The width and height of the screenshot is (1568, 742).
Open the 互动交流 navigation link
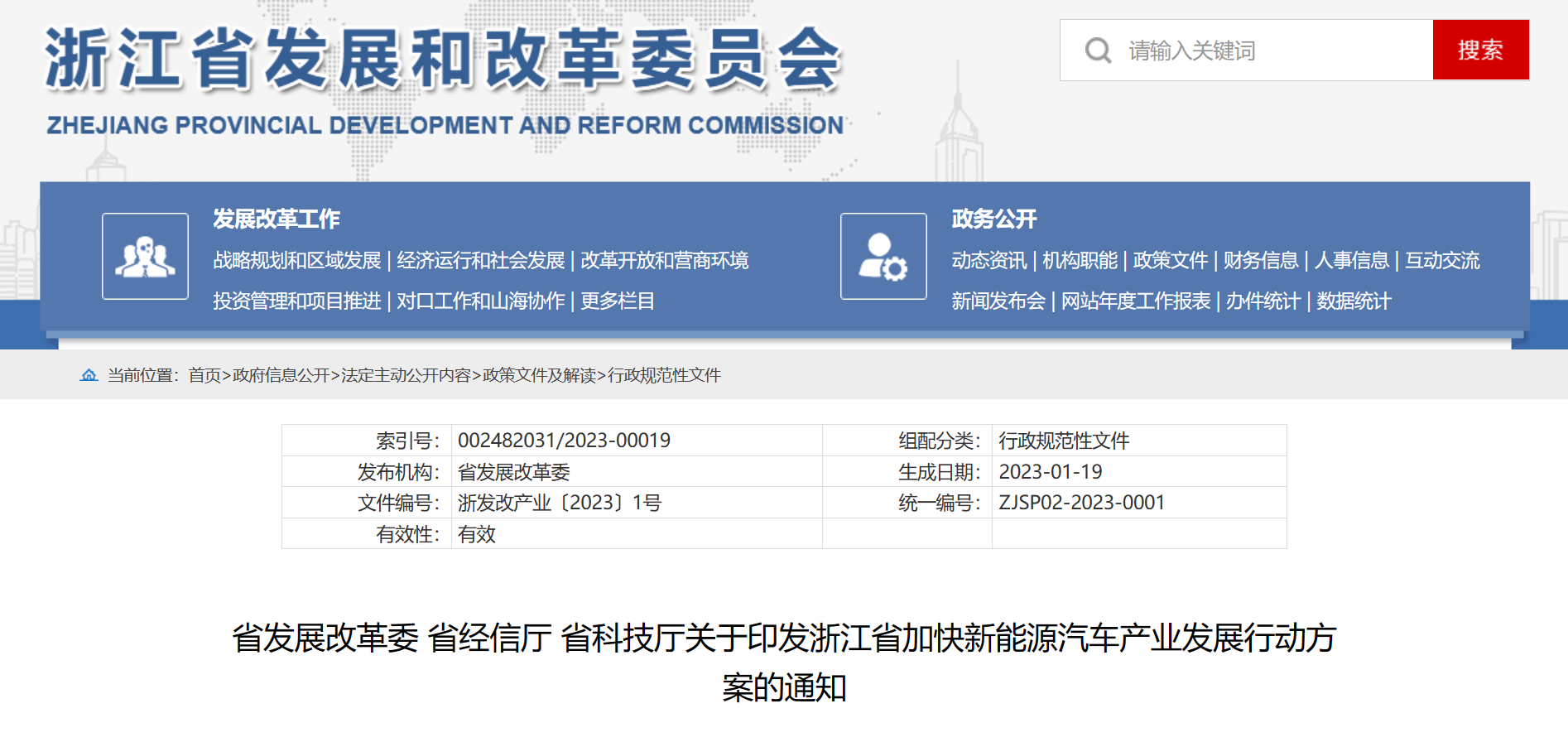tap(1442, 261)
